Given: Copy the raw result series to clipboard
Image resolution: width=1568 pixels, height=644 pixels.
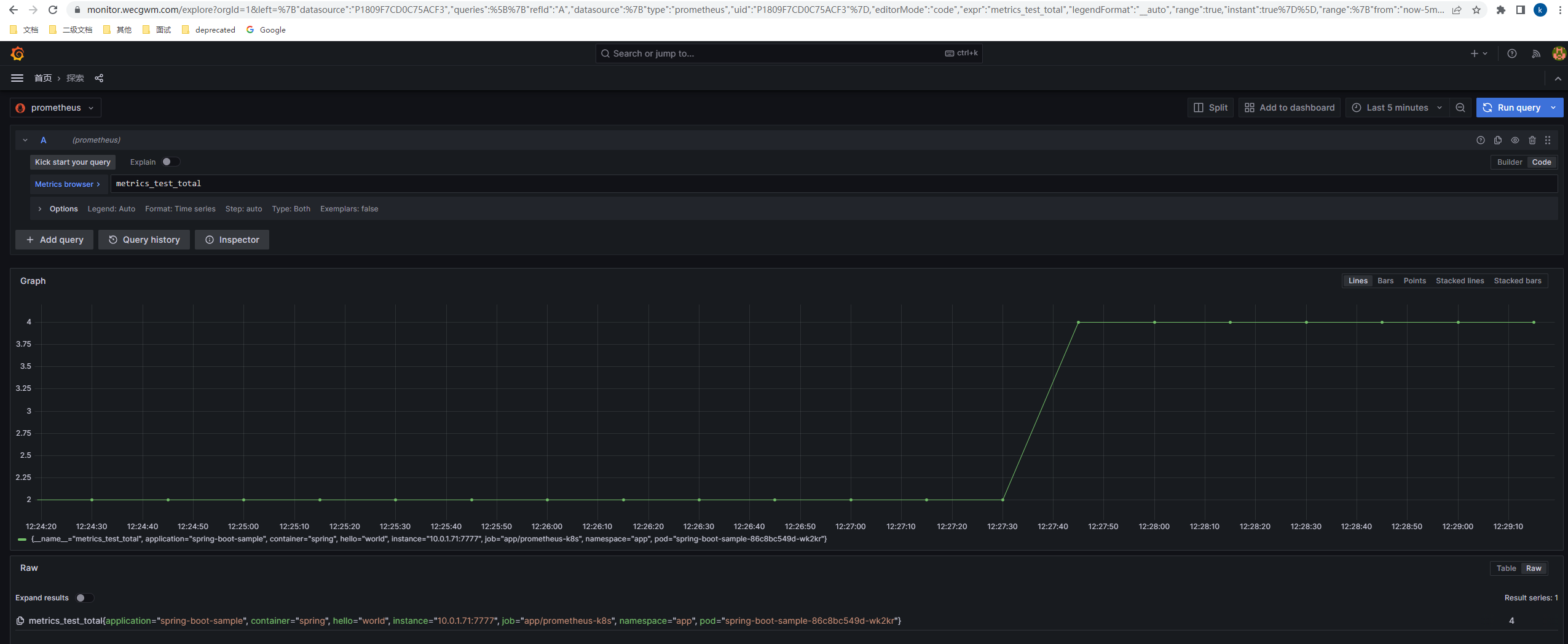Looking at the screenshot, I should (20, 621).
